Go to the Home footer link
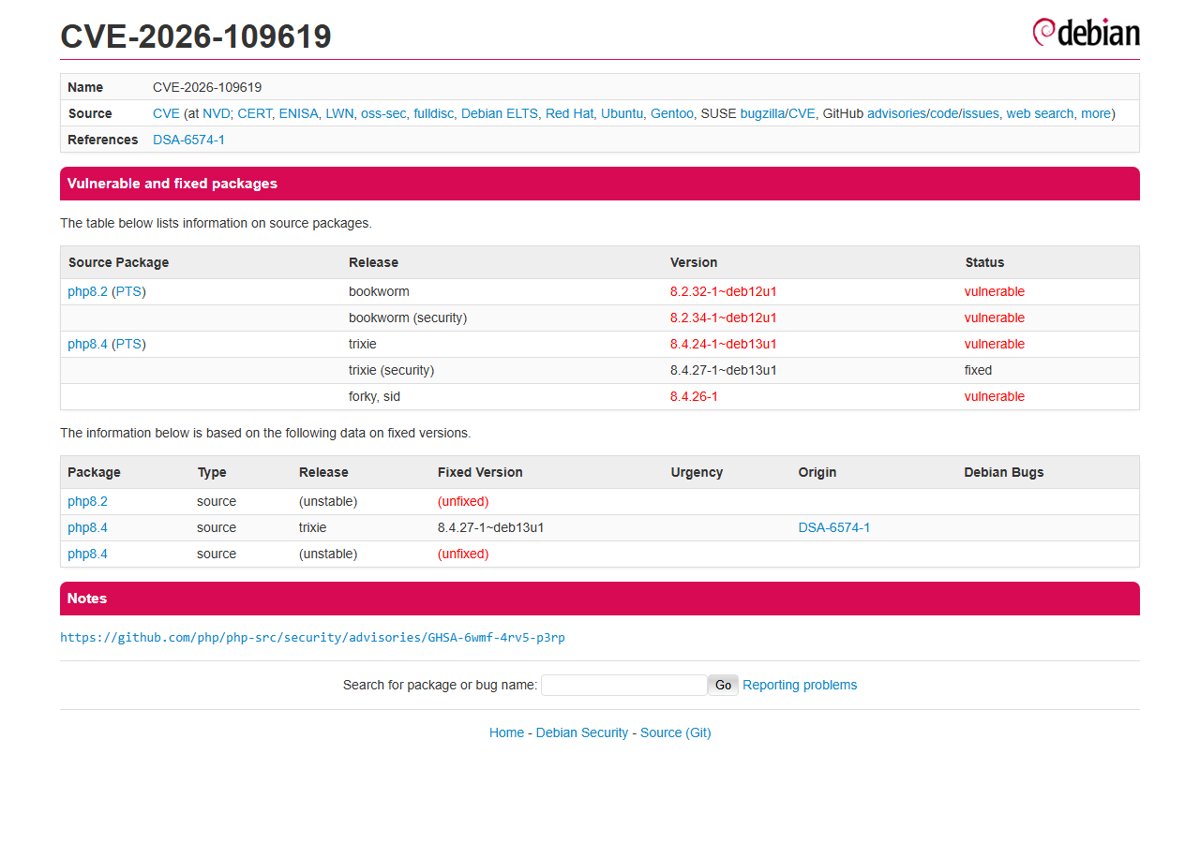 tap(506, 733)
